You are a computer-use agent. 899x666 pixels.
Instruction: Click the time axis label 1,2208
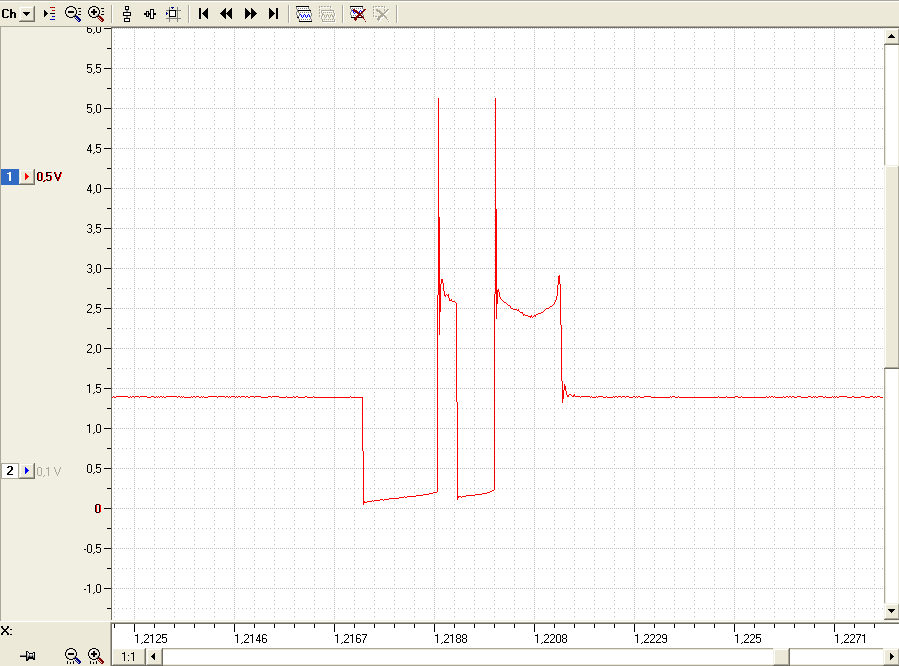[550, 638]
